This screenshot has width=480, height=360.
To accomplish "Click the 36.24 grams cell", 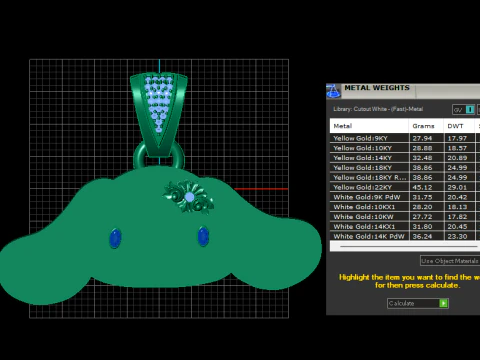I will pyautogui.click(x=426, y=236).
